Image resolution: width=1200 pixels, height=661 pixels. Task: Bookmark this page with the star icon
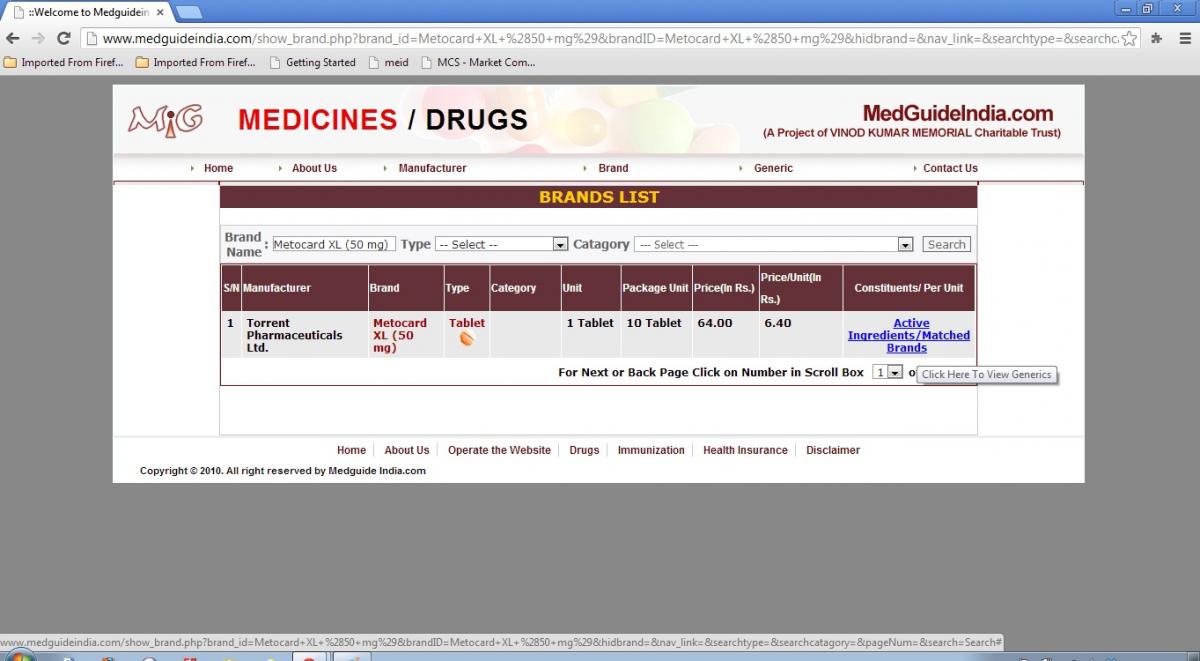point(1128,39)
